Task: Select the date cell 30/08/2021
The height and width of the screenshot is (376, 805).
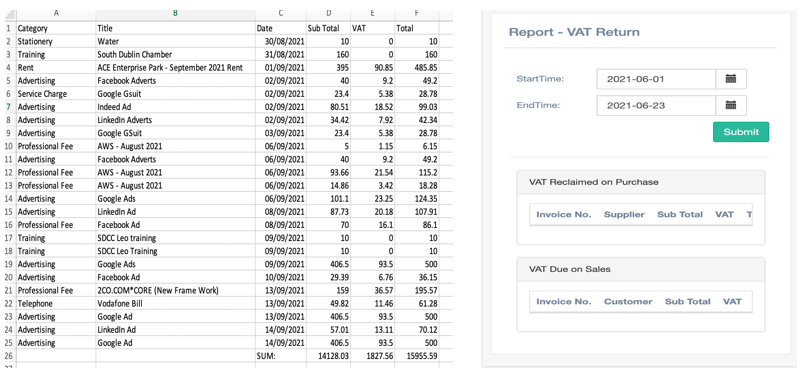Action: point(280,41)
